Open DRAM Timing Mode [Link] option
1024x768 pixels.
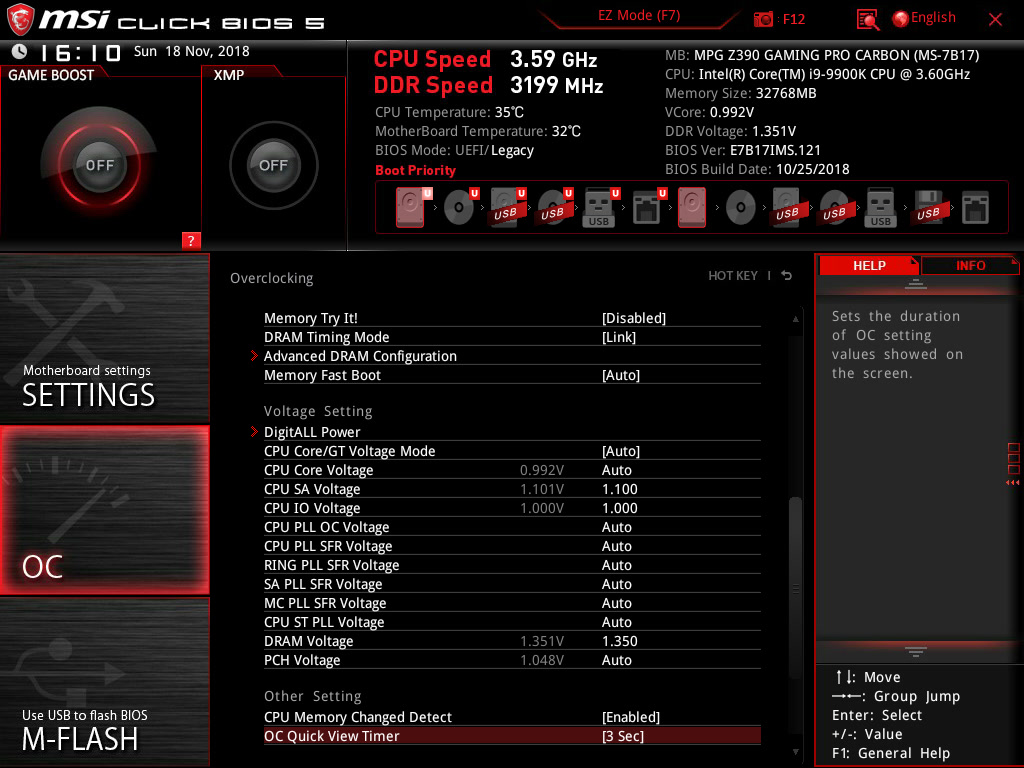click(x=512, y=337)
